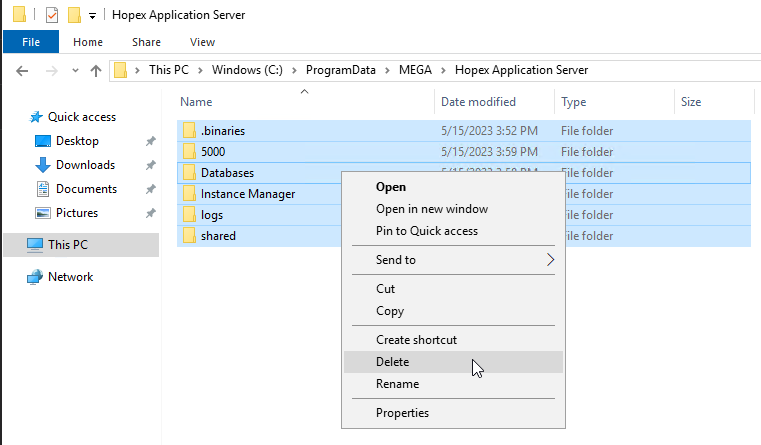The image size is (761, 445).
Task: Switch to the Share ribbon tab
Action: [146, 42]
